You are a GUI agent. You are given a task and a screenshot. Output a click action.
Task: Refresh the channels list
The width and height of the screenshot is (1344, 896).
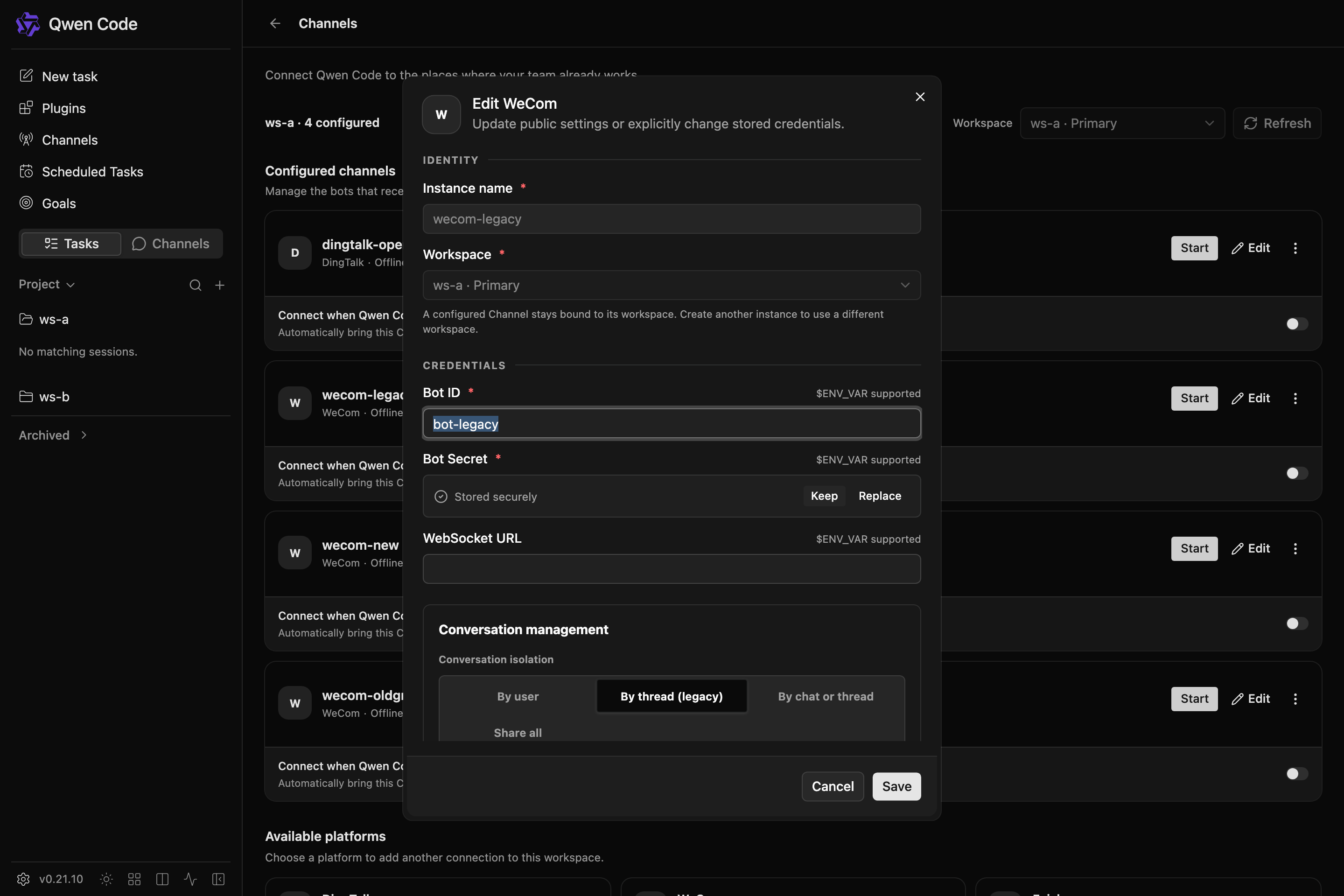click(1277, 123)
